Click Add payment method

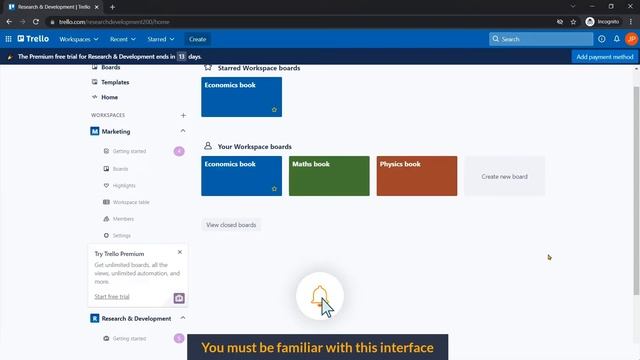[x=604, y=57]
